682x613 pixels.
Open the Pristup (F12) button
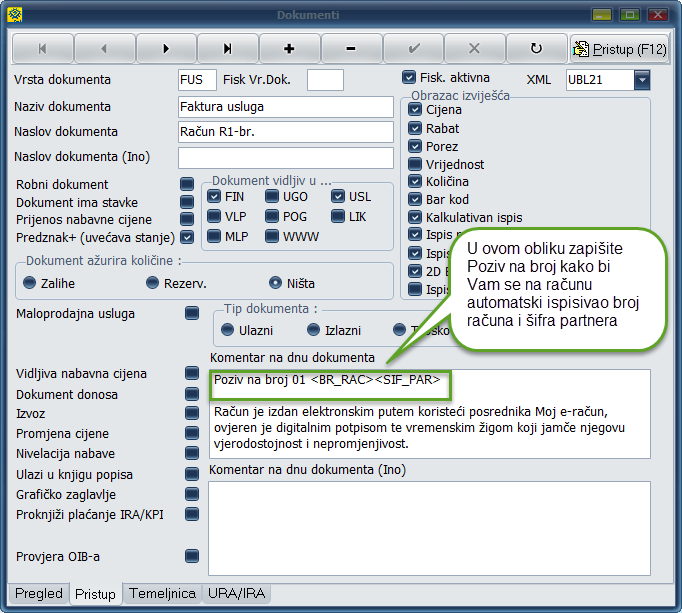coord(620,48)
